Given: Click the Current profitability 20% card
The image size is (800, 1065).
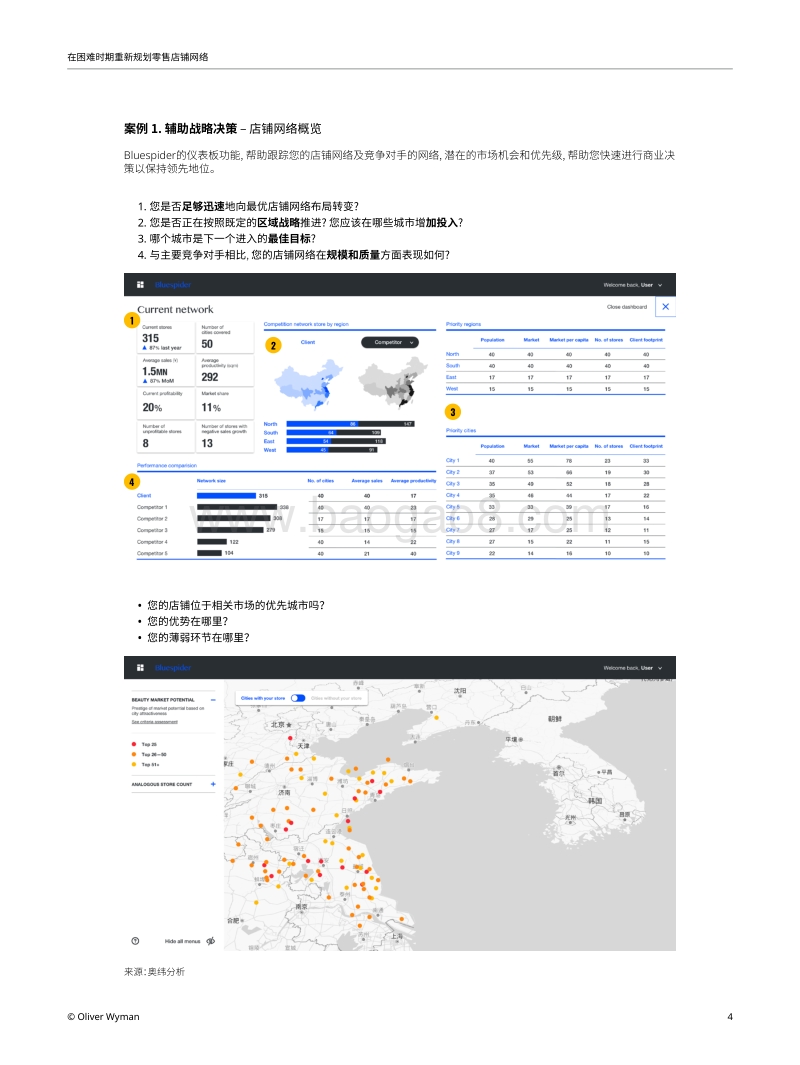Looking at the screenshot, I should [165, 403].
